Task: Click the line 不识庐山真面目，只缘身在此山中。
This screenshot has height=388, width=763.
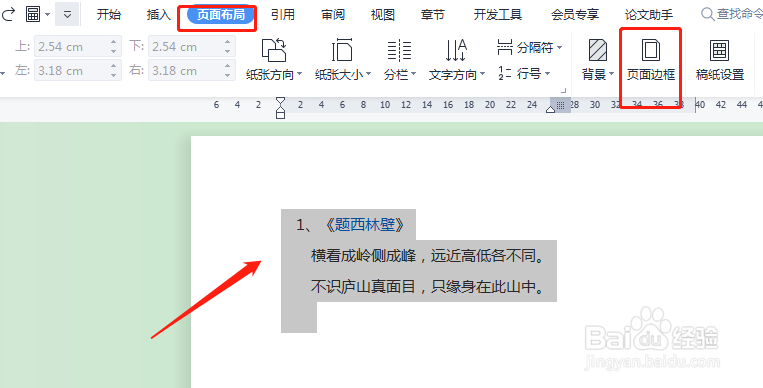Action: coord(428,287)
